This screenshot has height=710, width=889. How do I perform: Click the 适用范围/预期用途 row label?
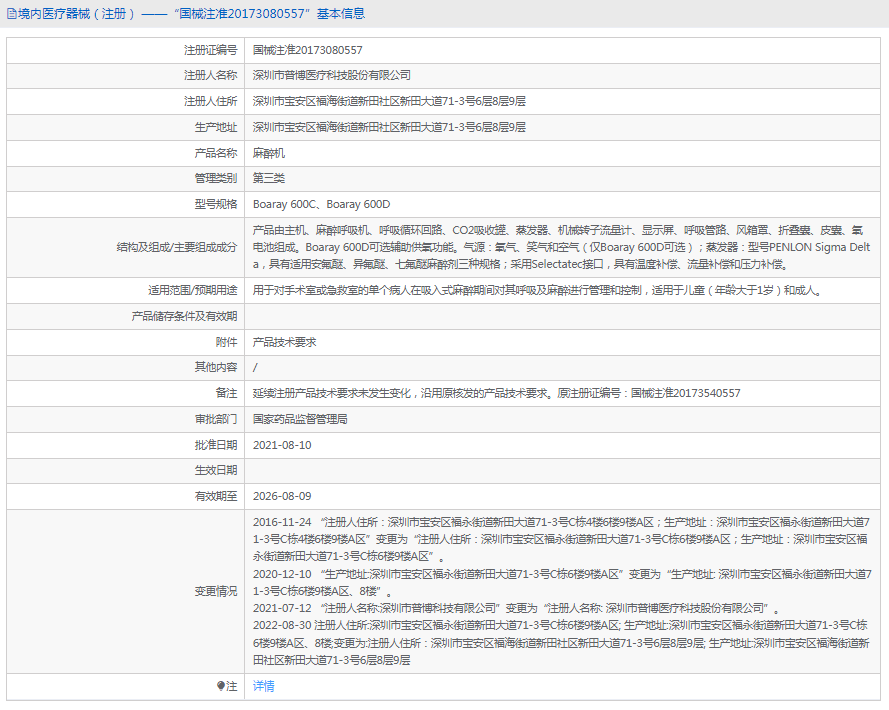pyautogui.click(x=193, y=290)
